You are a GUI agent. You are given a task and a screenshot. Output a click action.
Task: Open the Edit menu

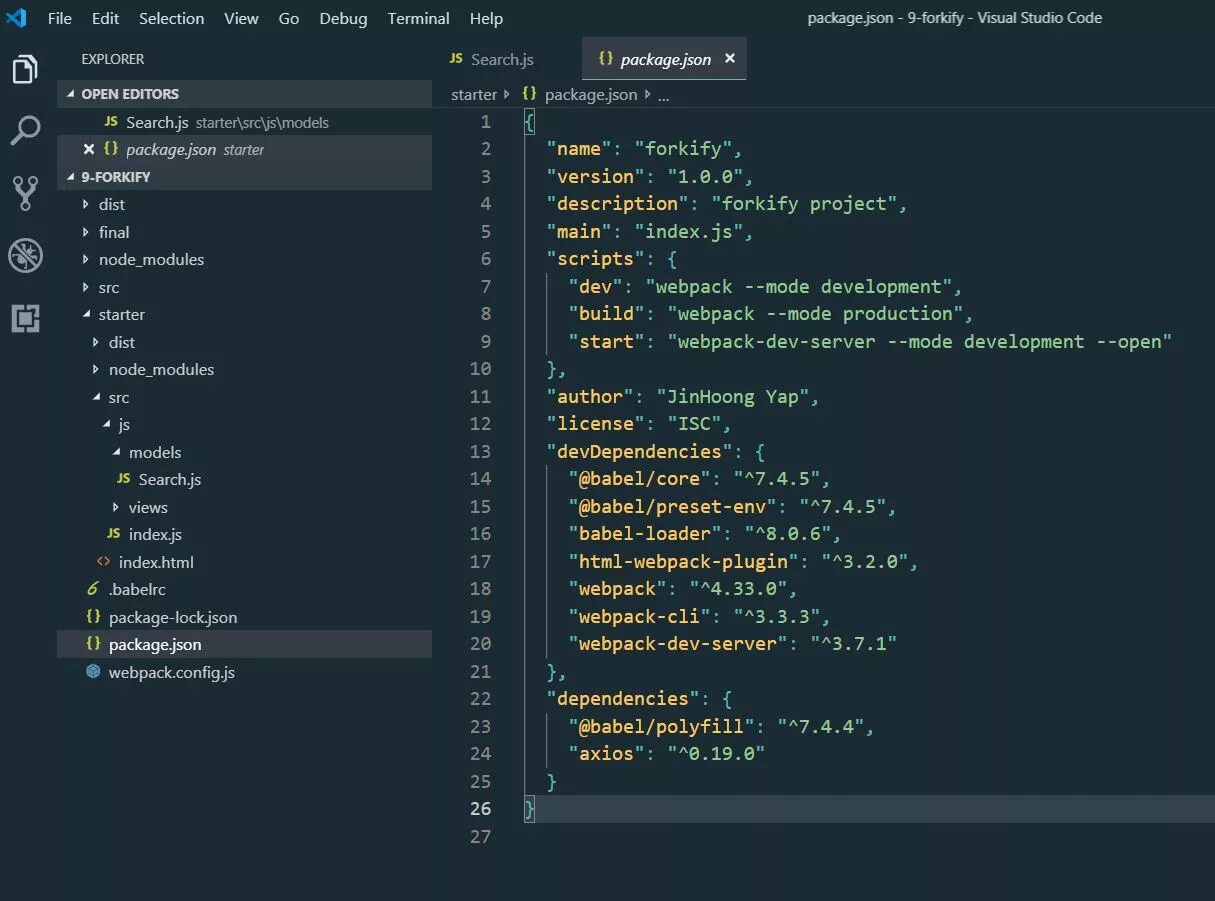click(x=105, y=18)
